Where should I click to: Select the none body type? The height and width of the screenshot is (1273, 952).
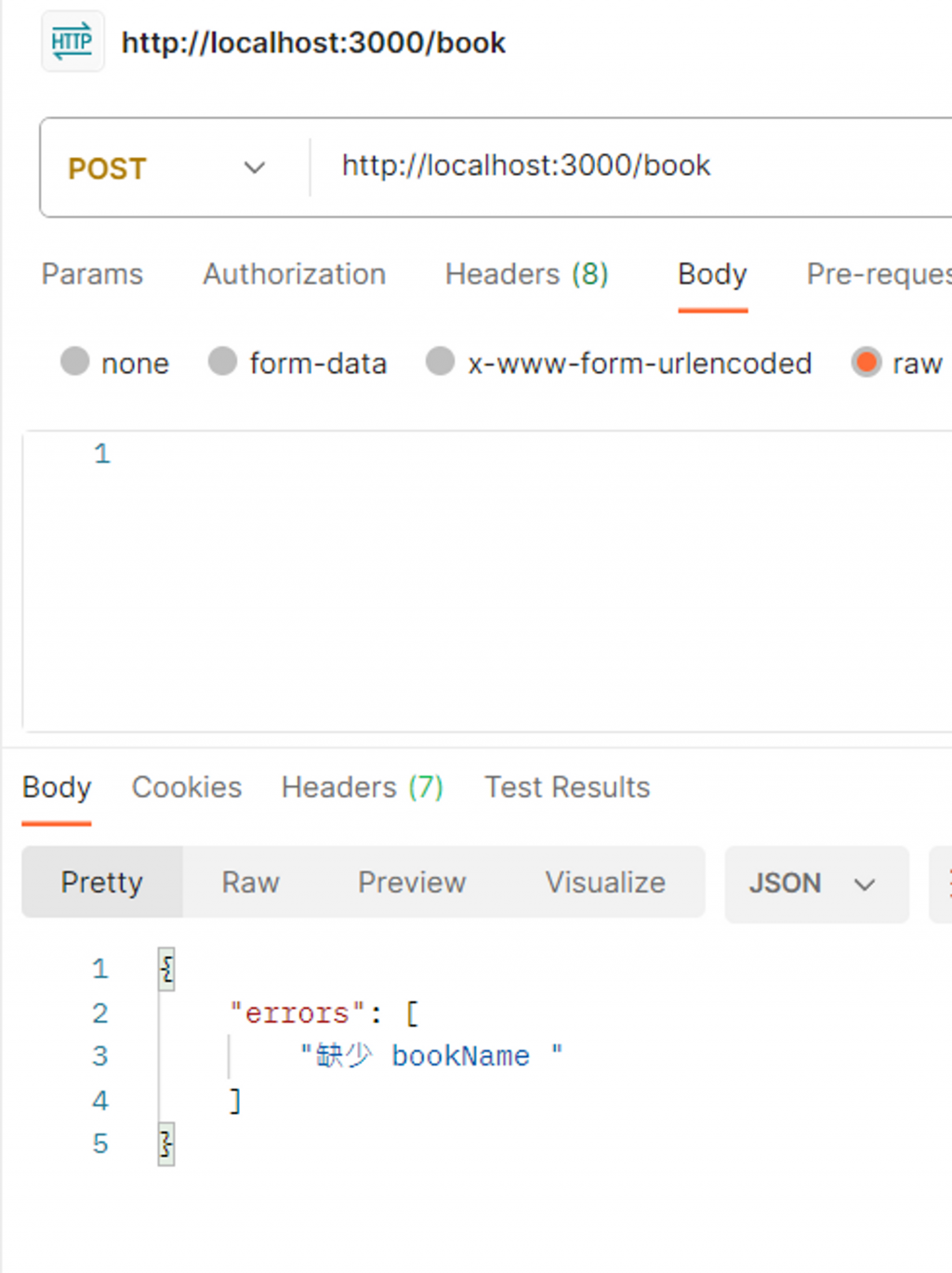[x=75, y=362]
